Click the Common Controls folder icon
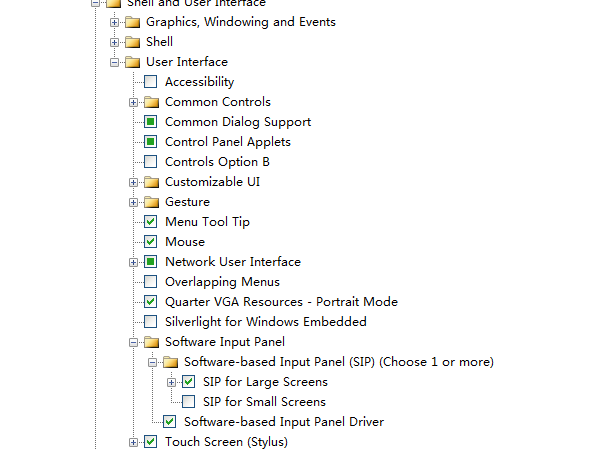 pyautogui.click(x=151, y=102)
